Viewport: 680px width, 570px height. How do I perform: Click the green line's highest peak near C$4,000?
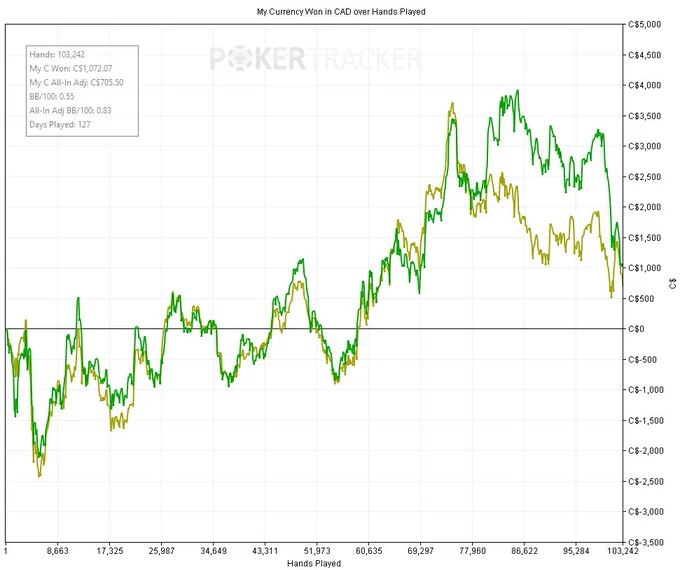tap(517, 91)
